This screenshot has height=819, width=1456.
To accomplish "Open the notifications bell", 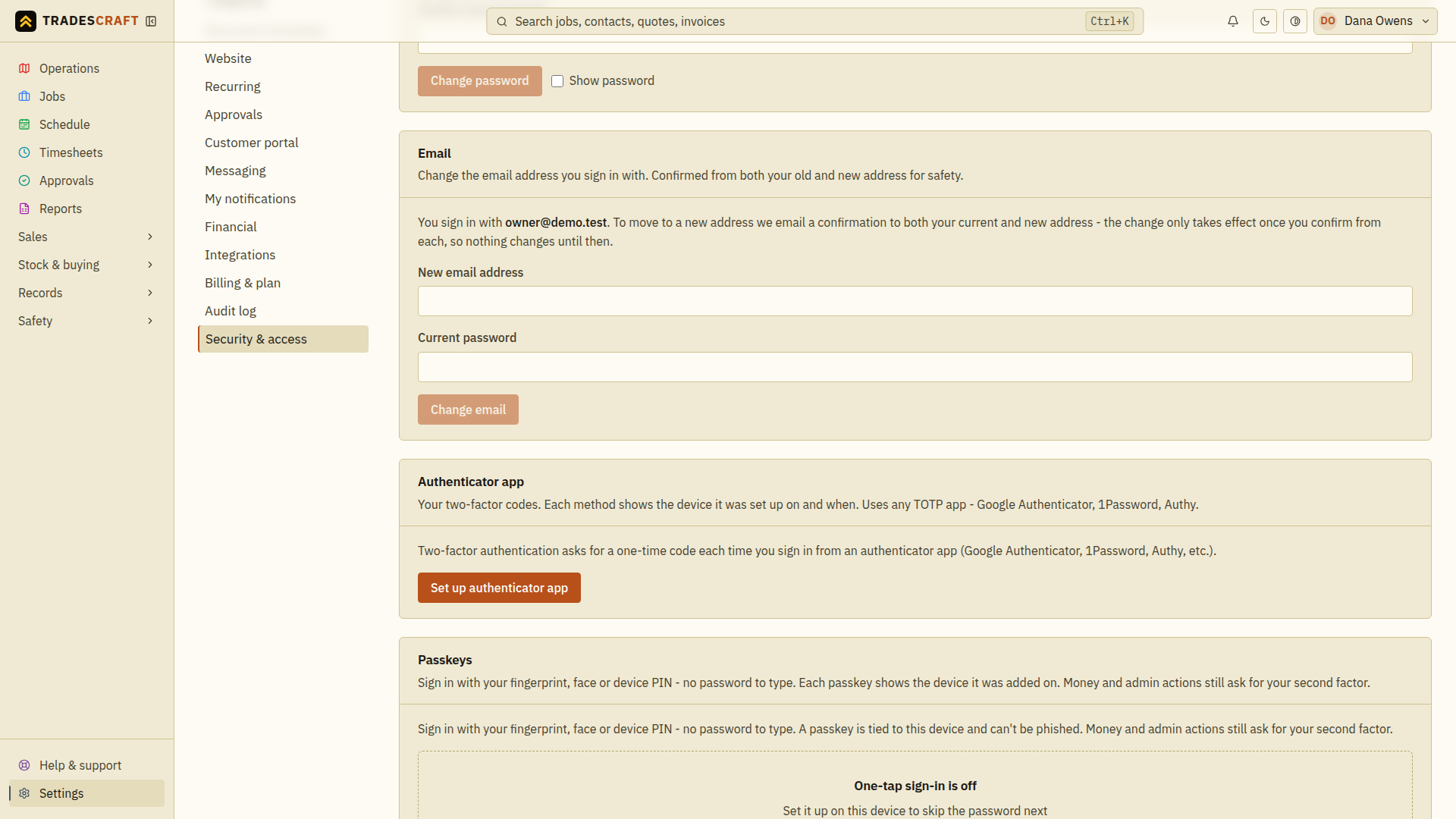I will click(1233, 21).
